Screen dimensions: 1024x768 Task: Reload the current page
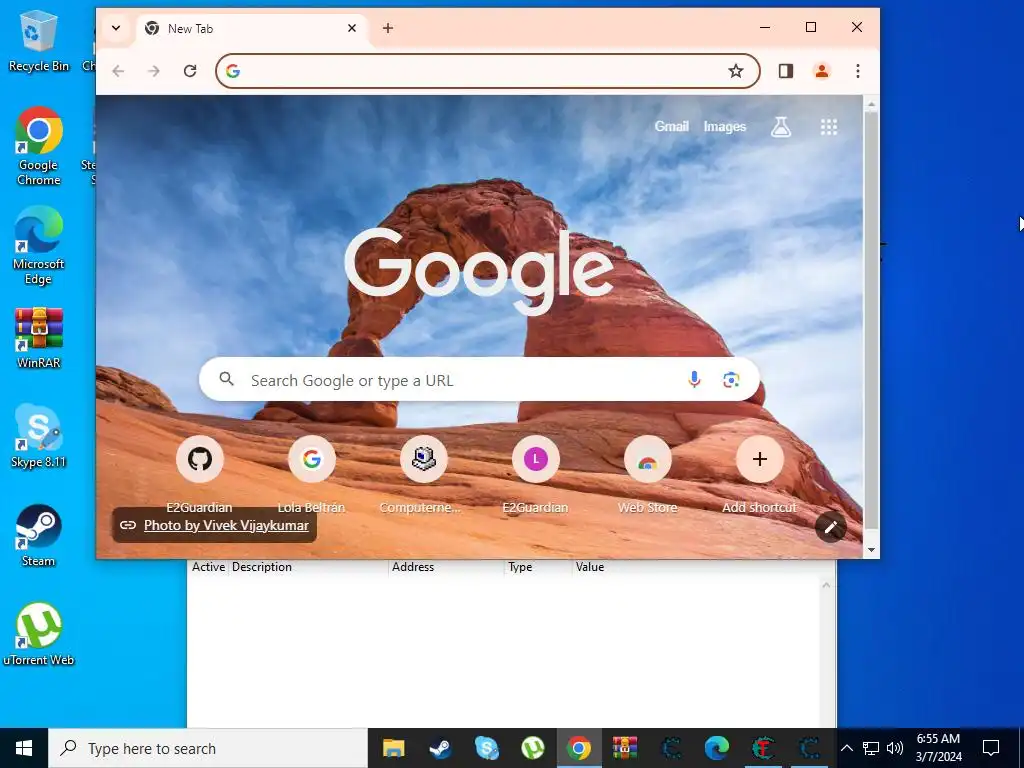coord(190,71)
